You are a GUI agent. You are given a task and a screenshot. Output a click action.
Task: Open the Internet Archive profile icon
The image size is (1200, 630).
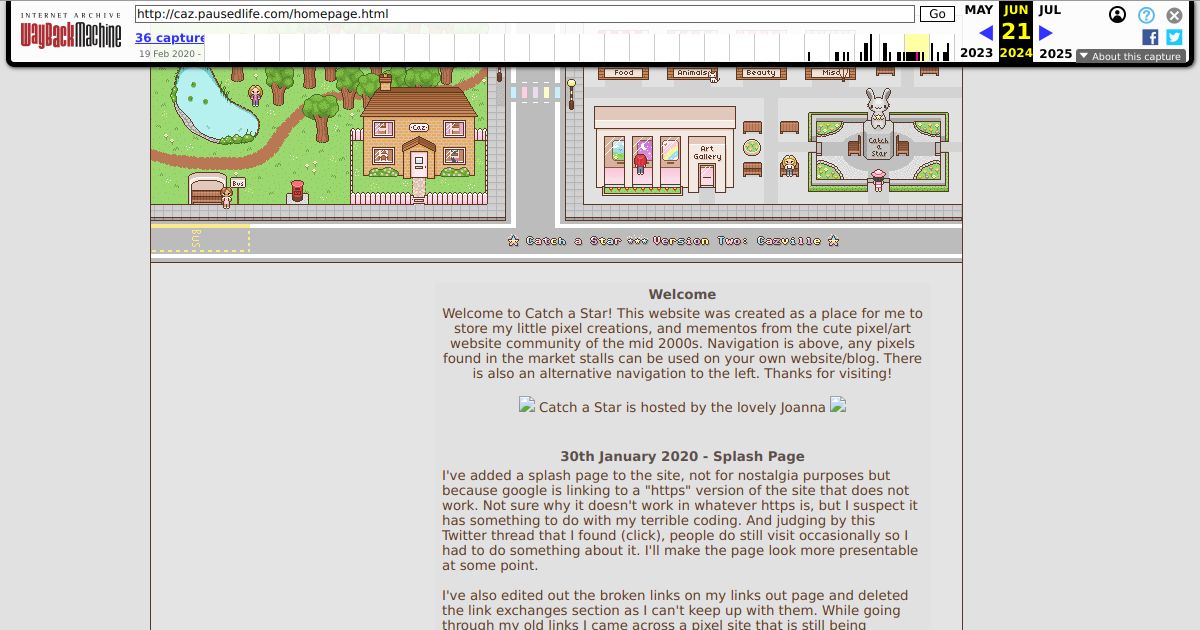pyautogui.click(x=1118, y=14)
